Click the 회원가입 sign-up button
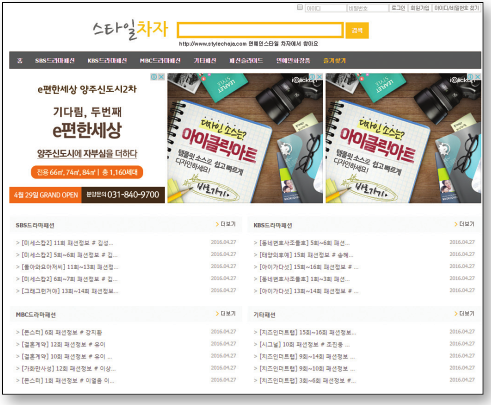The height and width of the screenshot is (405, 491). [x=420, y=8]
